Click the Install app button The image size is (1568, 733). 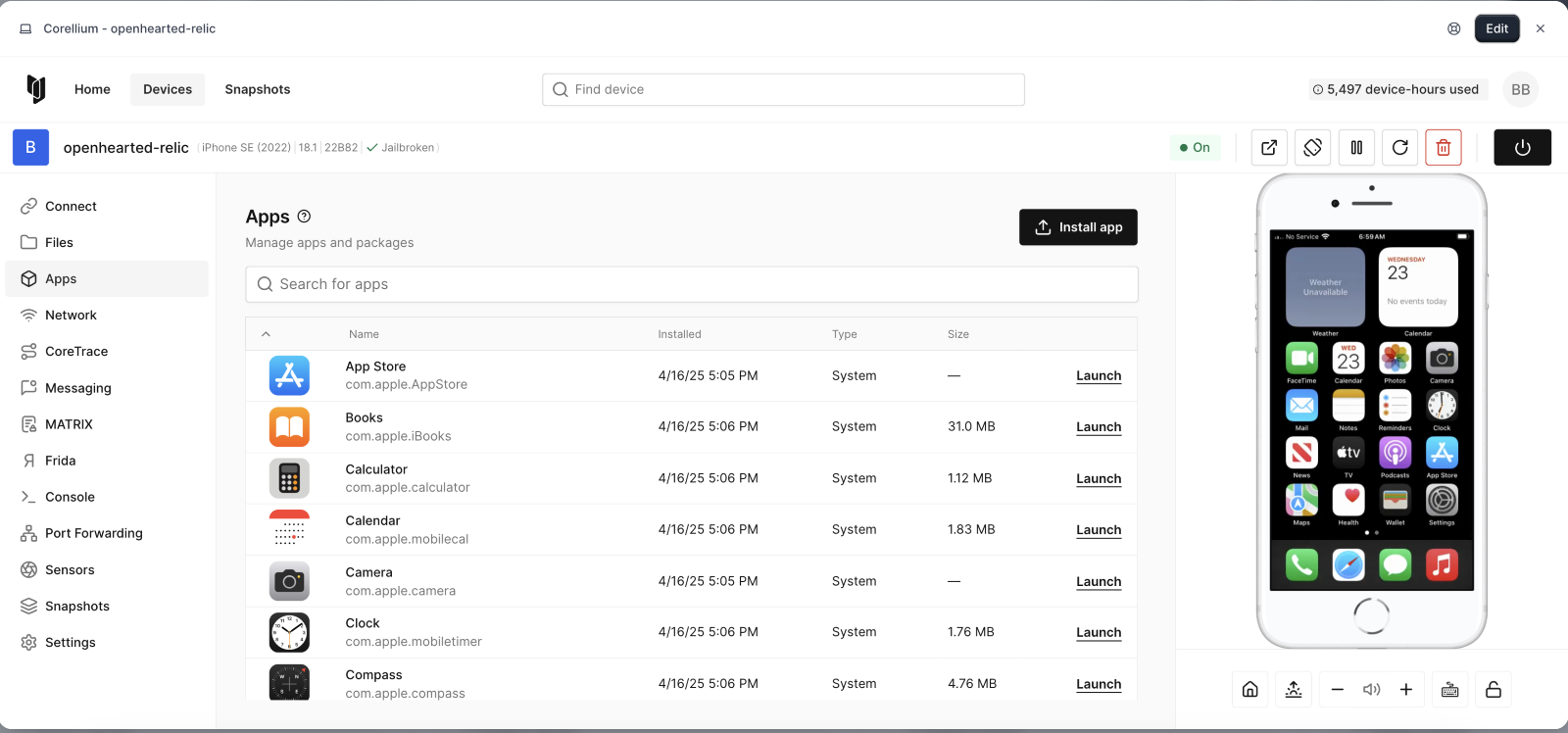(x=1078, y=227)
